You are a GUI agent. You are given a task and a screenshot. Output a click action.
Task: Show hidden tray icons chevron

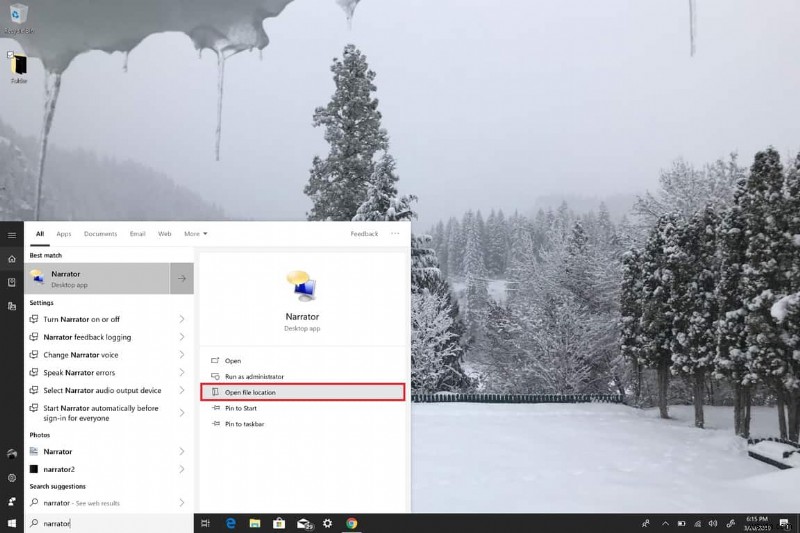point(665,523)
